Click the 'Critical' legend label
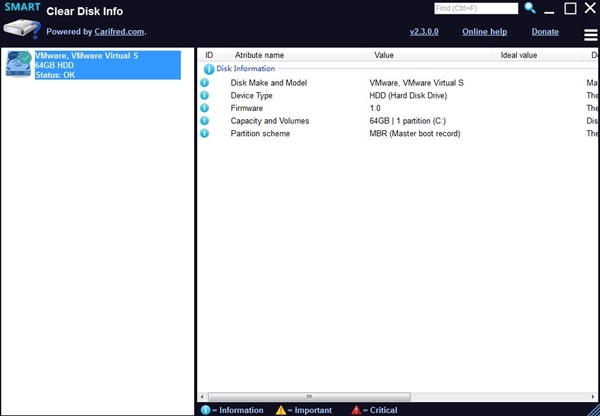600x416 pixels. [383, 410]
